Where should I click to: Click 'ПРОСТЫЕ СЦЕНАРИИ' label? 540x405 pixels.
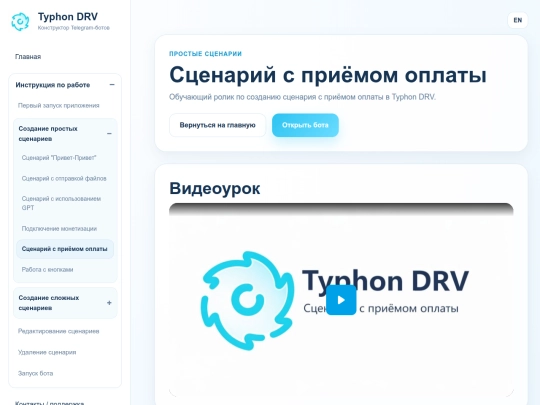point(206,54)
